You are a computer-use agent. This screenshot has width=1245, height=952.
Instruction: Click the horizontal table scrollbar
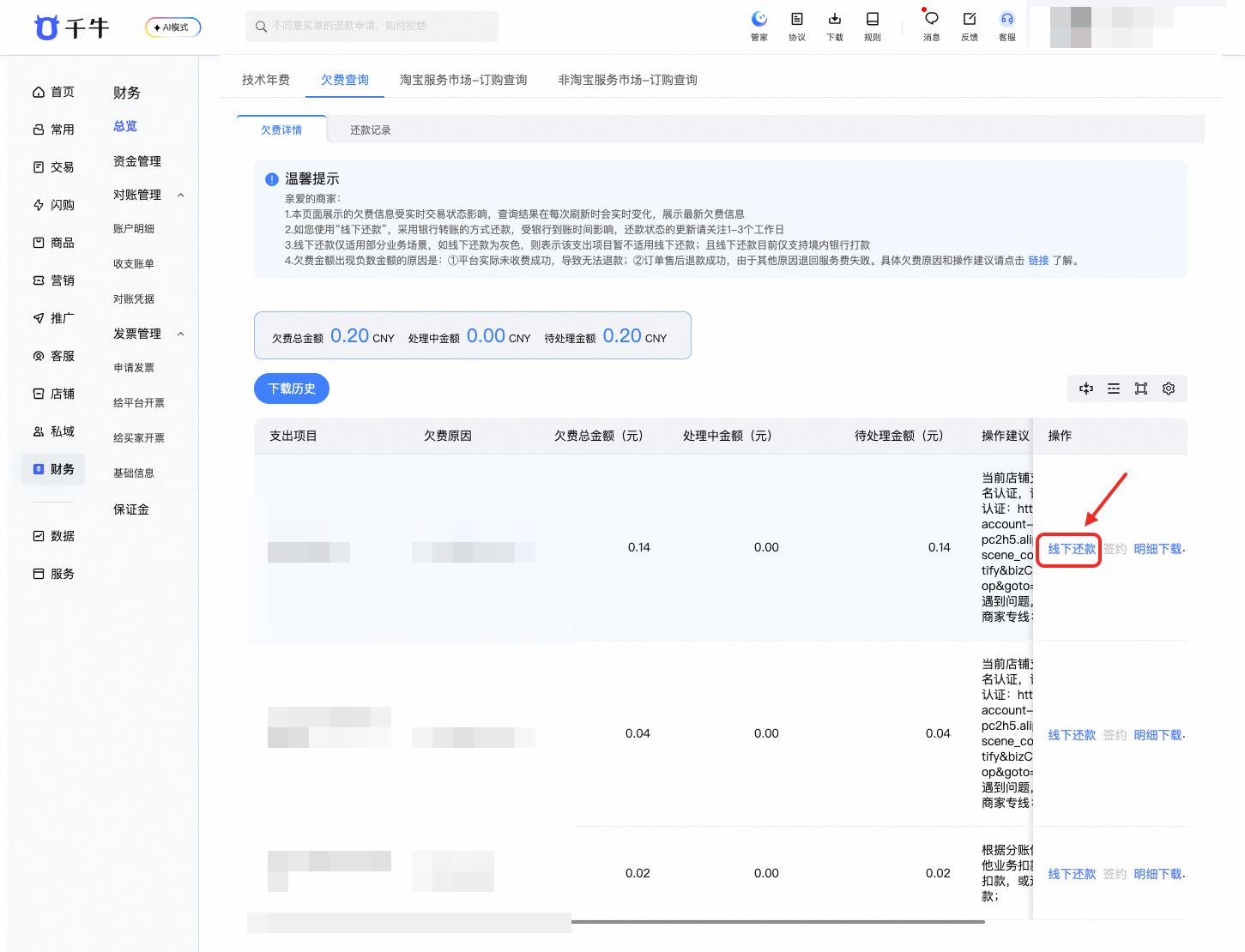click(778, 922)
